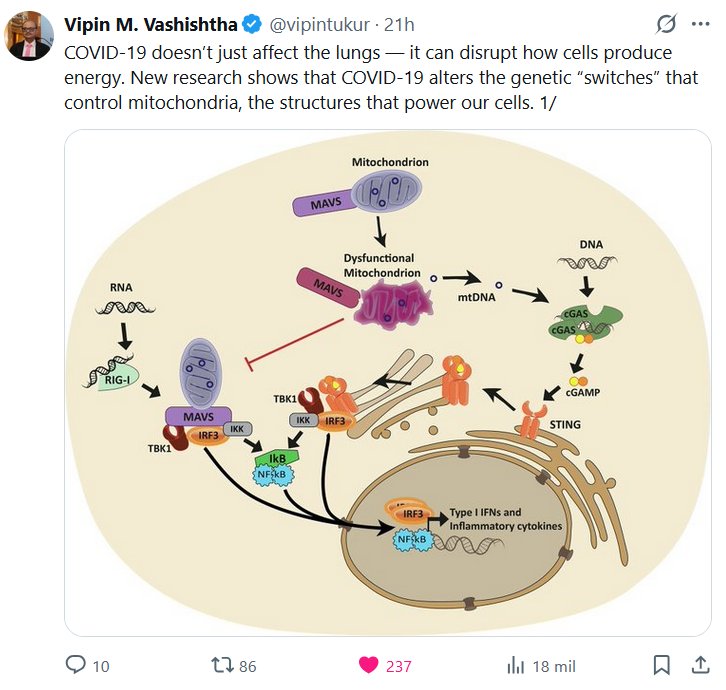Click the Grok slashed-circle icon

[x=665, y=23]
